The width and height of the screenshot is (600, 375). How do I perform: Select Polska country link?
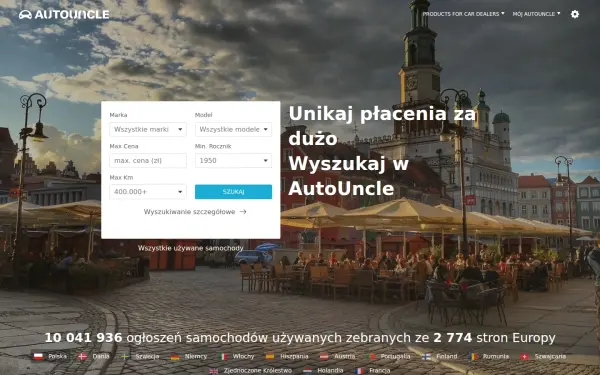click(50, 356)
